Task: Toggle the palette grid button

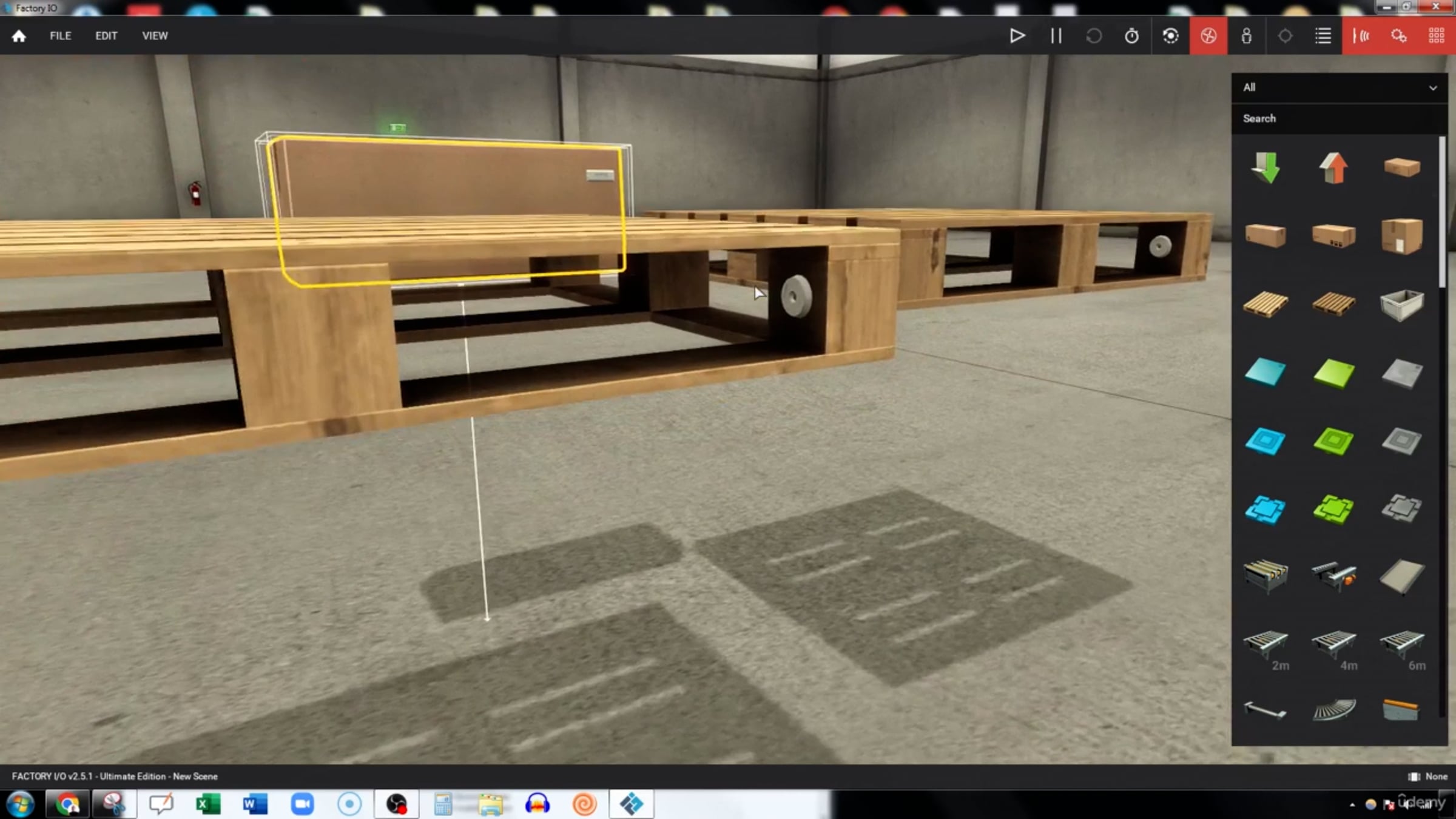Action: 1436,36
